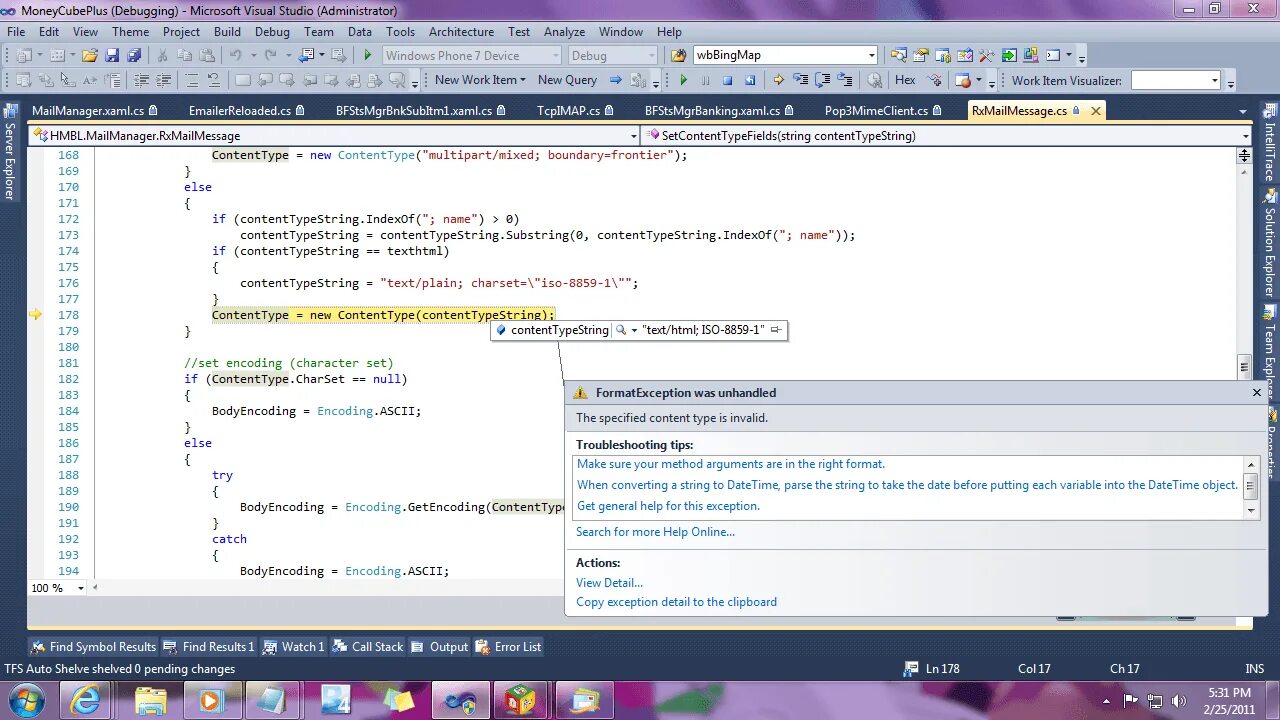The width and height of the screenshot is (1280, 720).
Task: Close the FormatException popup
Action: tap(1257, 393)
